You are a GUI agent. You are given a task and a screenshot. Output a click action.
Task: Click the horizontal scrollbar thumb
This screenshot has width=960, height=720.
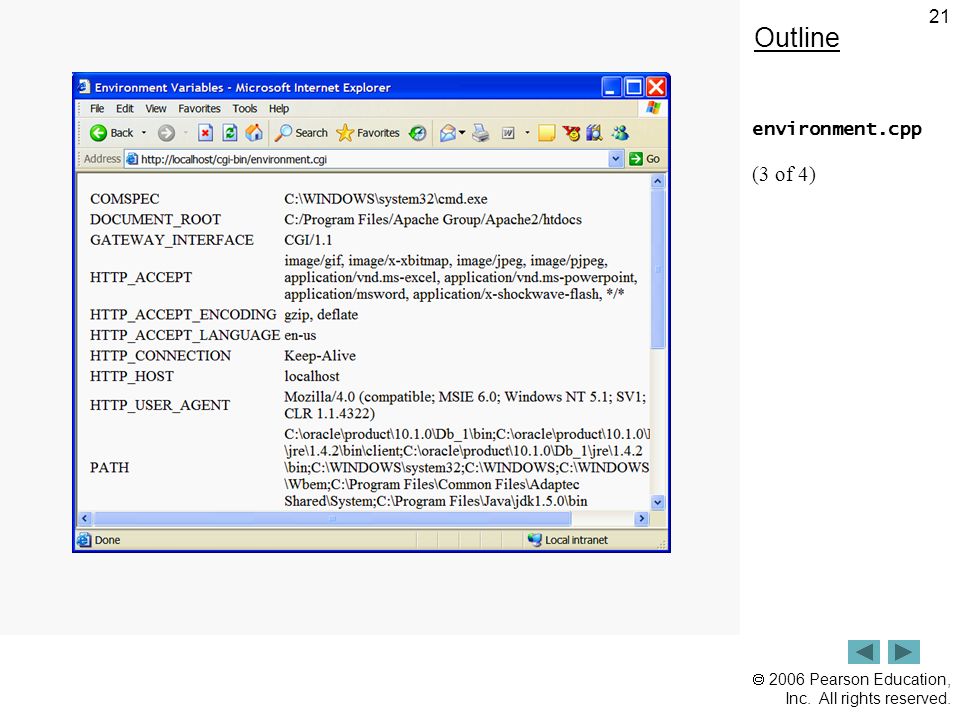[332, 519]
